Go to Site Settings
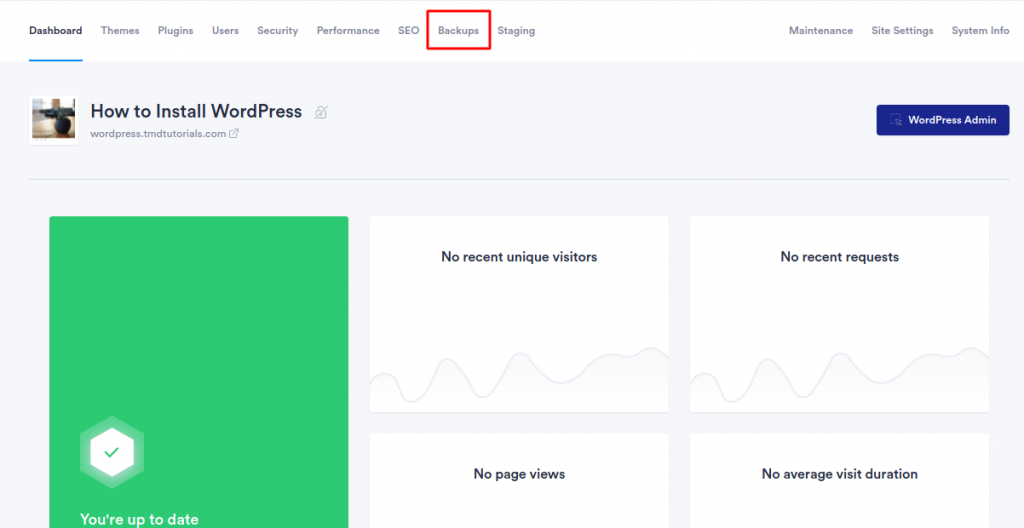1024x528 pixels. [902, 31]
